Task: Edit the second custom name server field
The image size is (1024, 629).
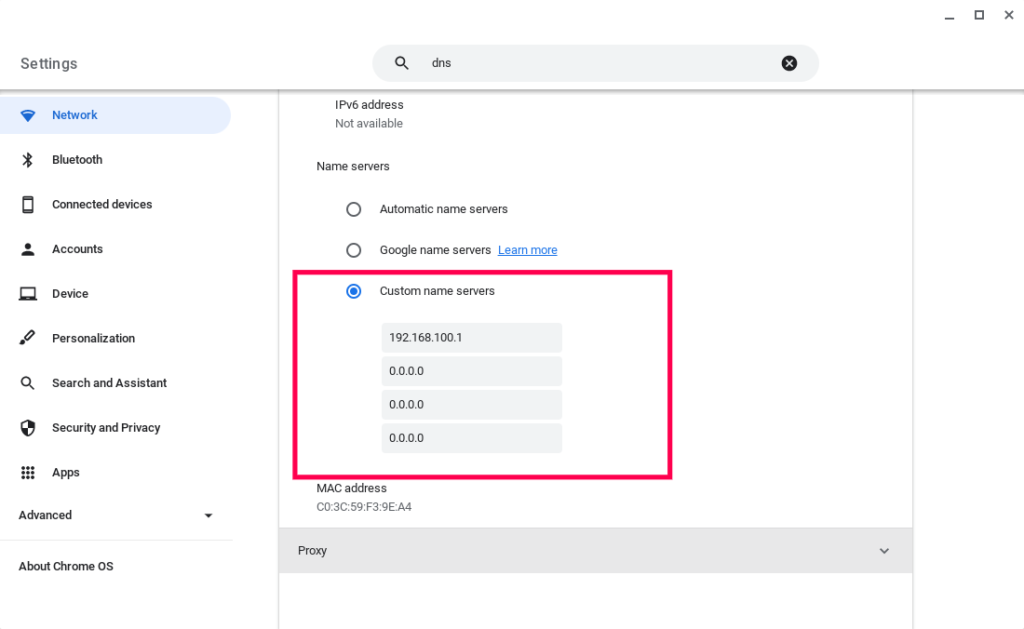Action: [472, 371]
